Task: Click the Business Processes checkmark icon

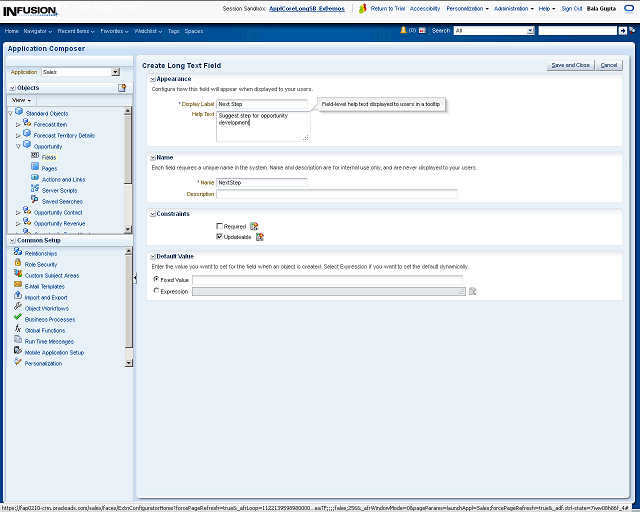Action: pyautogui.click(x=18, y=319)
